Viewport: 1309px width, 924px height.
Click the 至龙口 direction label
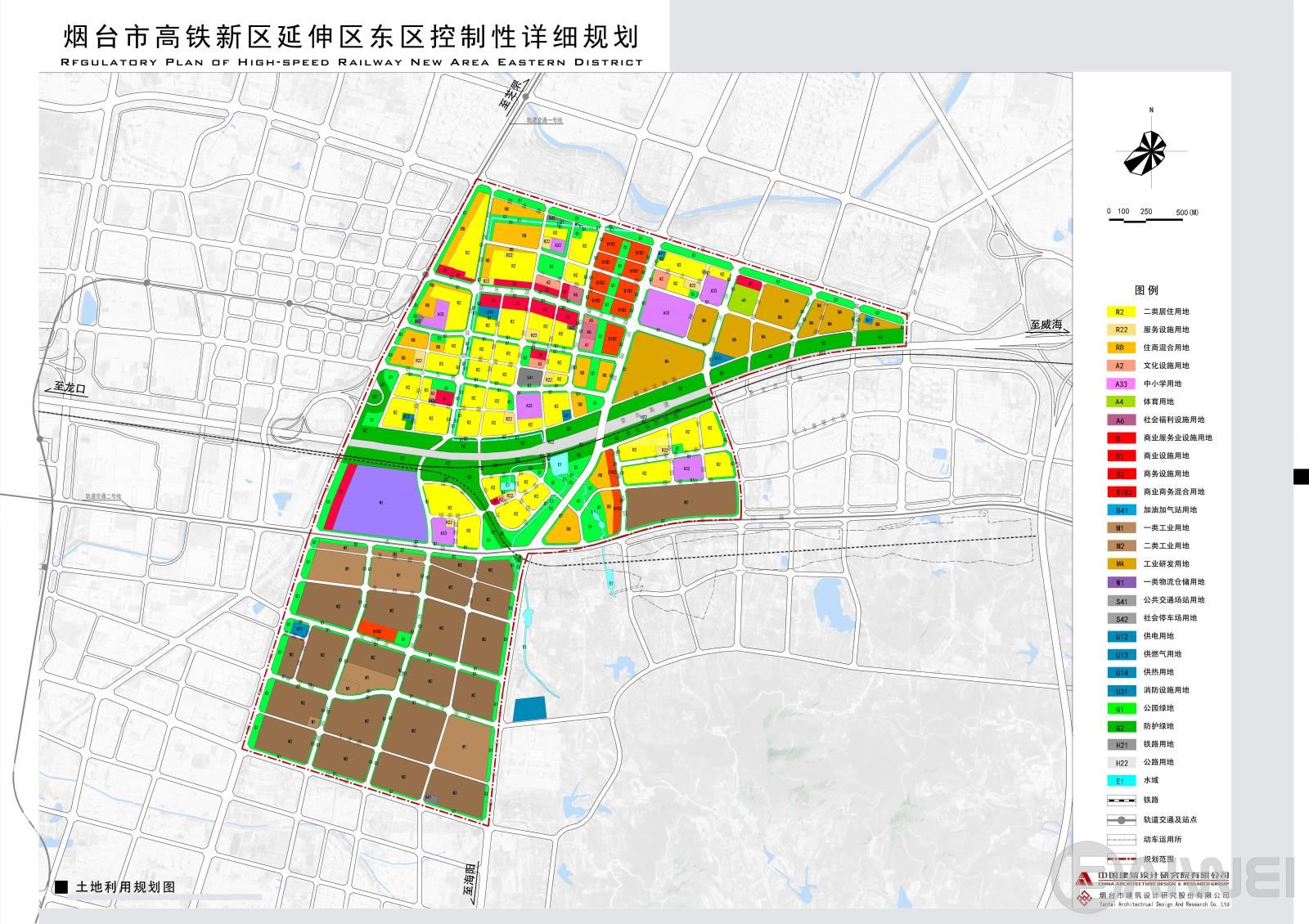click(70, 388)
